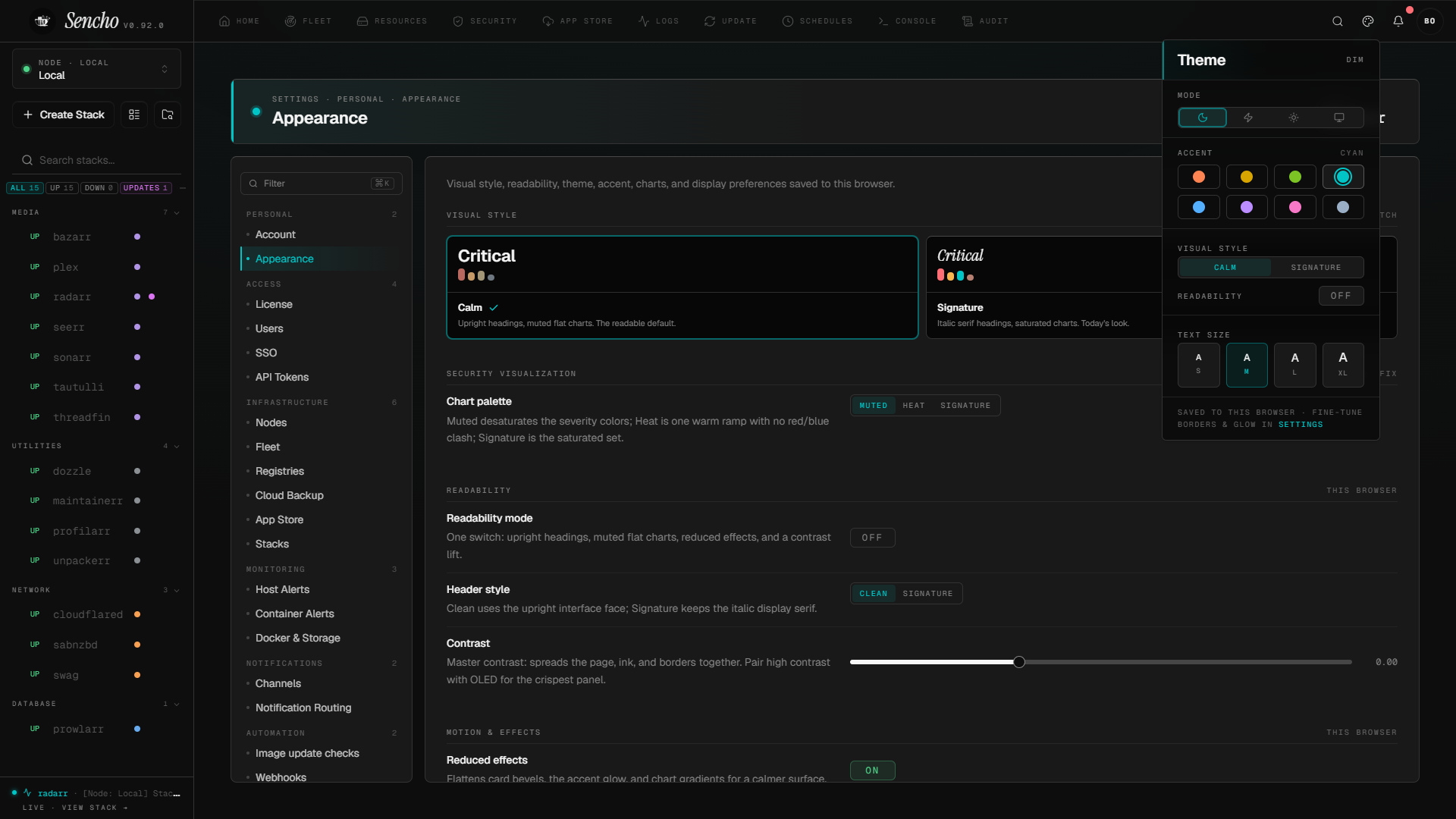Open the Resources page

392,21
